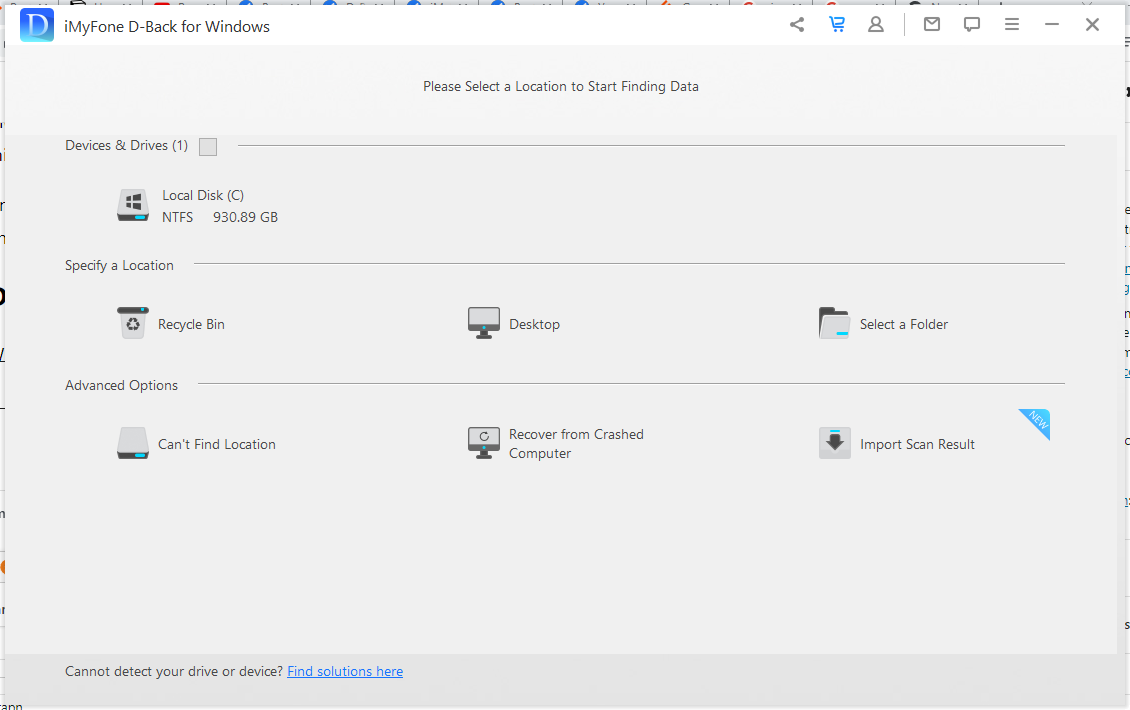Choose Recycle Bin as scan location
This screenshot has width=1130, height=710.
click(191, 324)
